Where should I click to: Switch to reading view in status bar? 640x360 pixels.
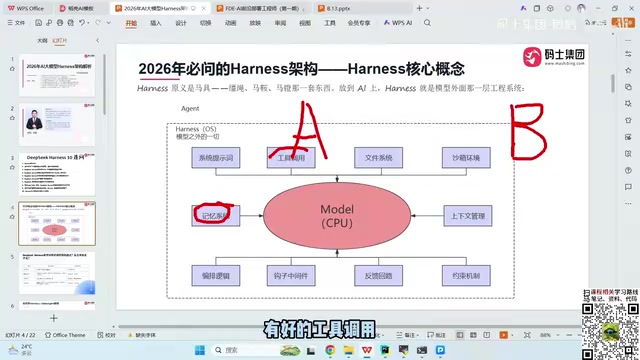(x=487, y=335)
